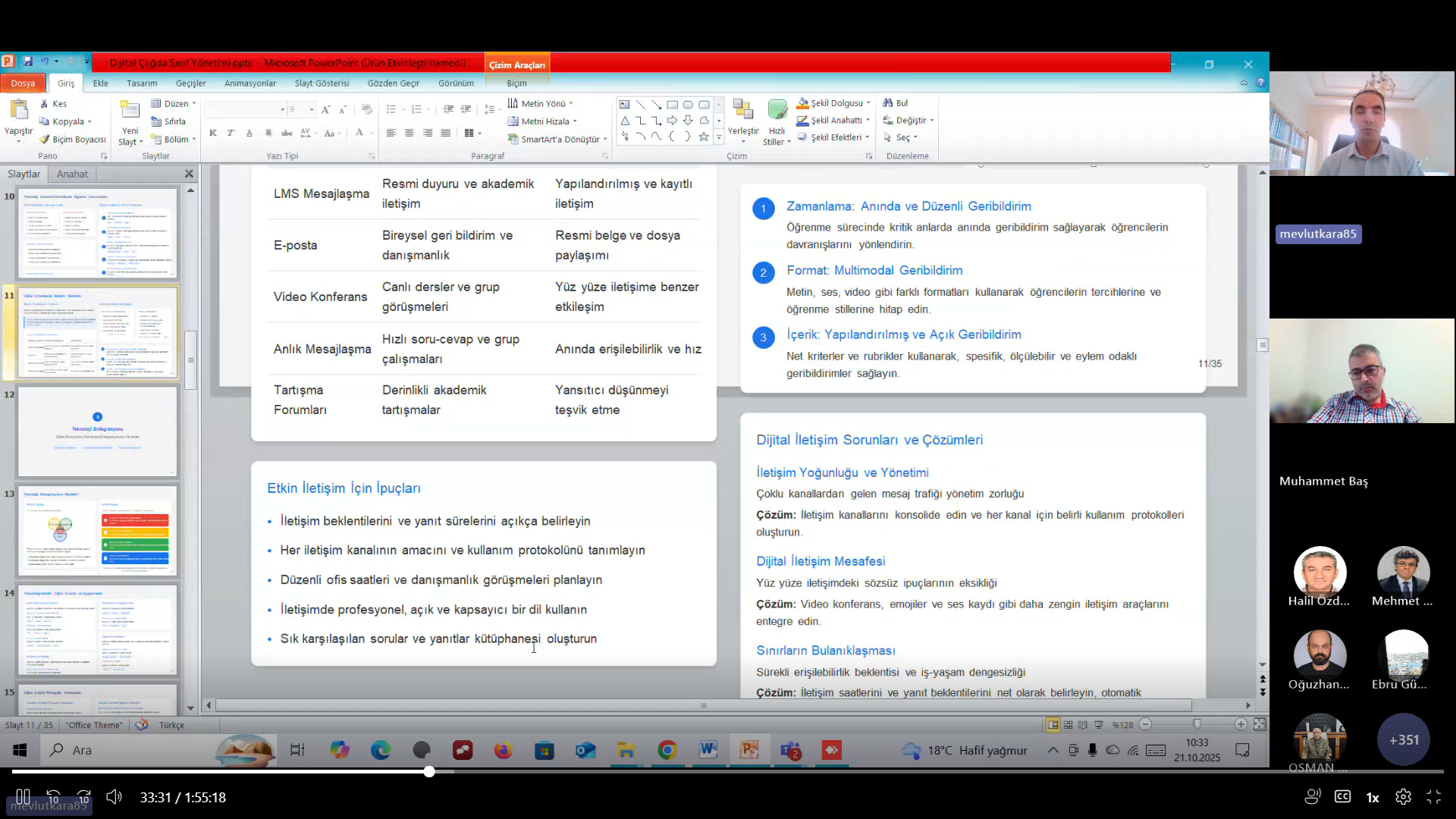Click the closed captions CC icon
Viewport: 1456px width, 819px height.
[x=1342, y=797]
